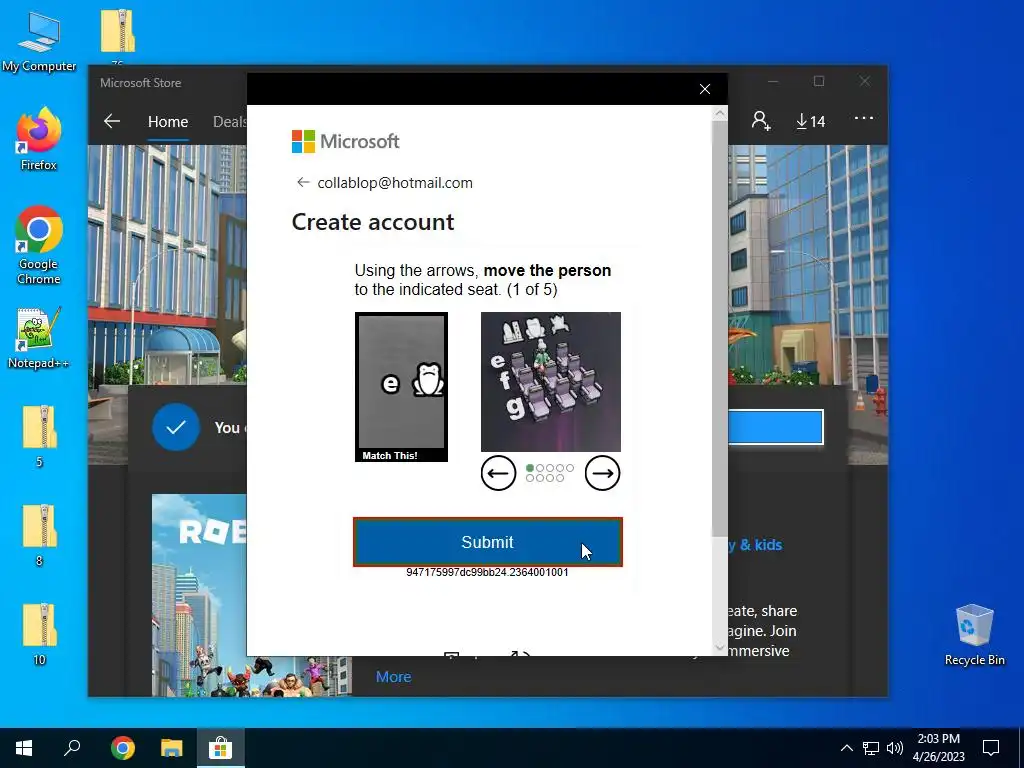
Task: Select the zip folder named 8
Action: pos(39,535)
